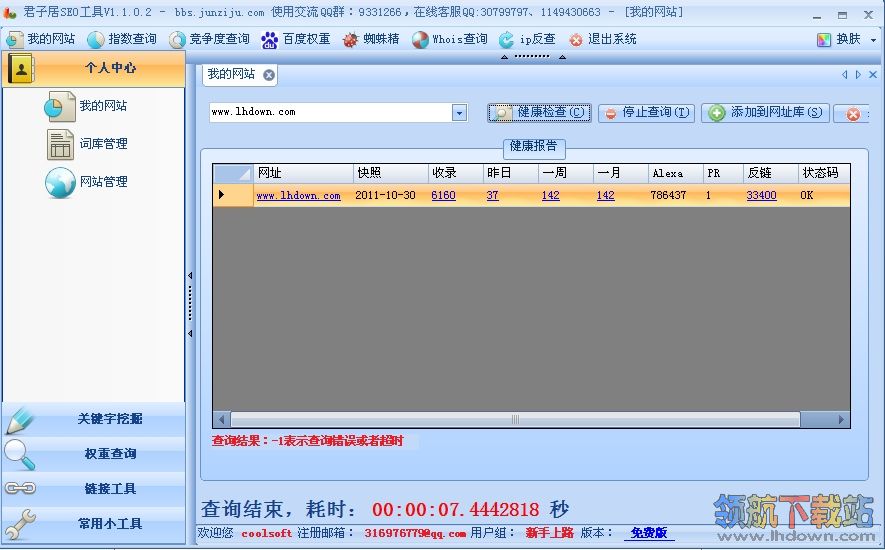The width and height of the screenshot is (885, 550).
Task: Open 网站管理 globe item
Action: (86, 182)
